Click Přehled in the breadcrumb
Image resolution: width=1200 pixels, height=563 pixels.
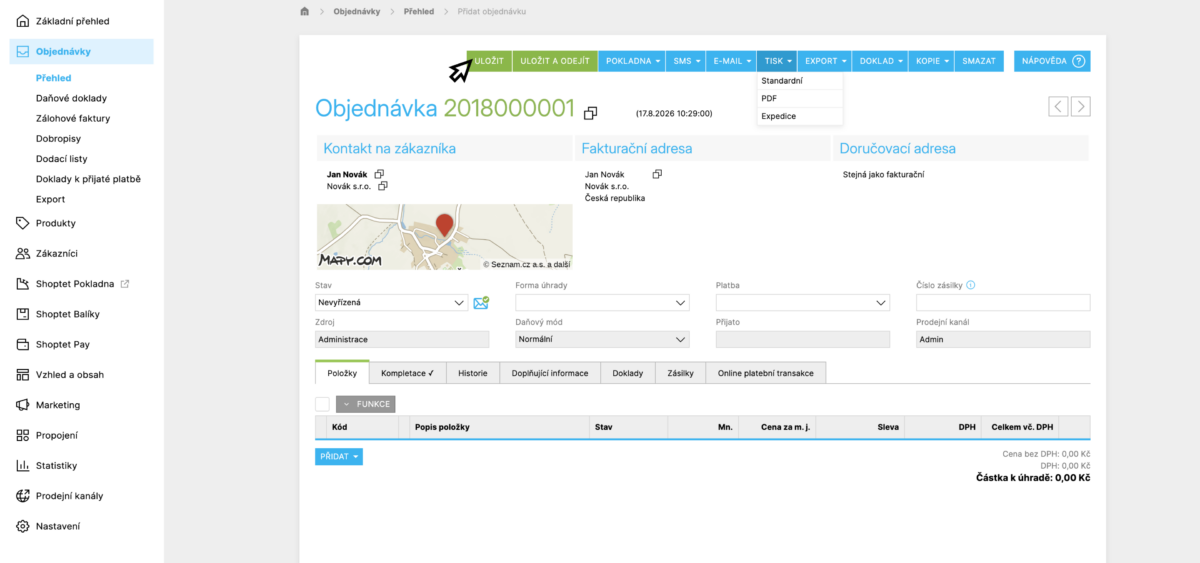click(419, 11)
